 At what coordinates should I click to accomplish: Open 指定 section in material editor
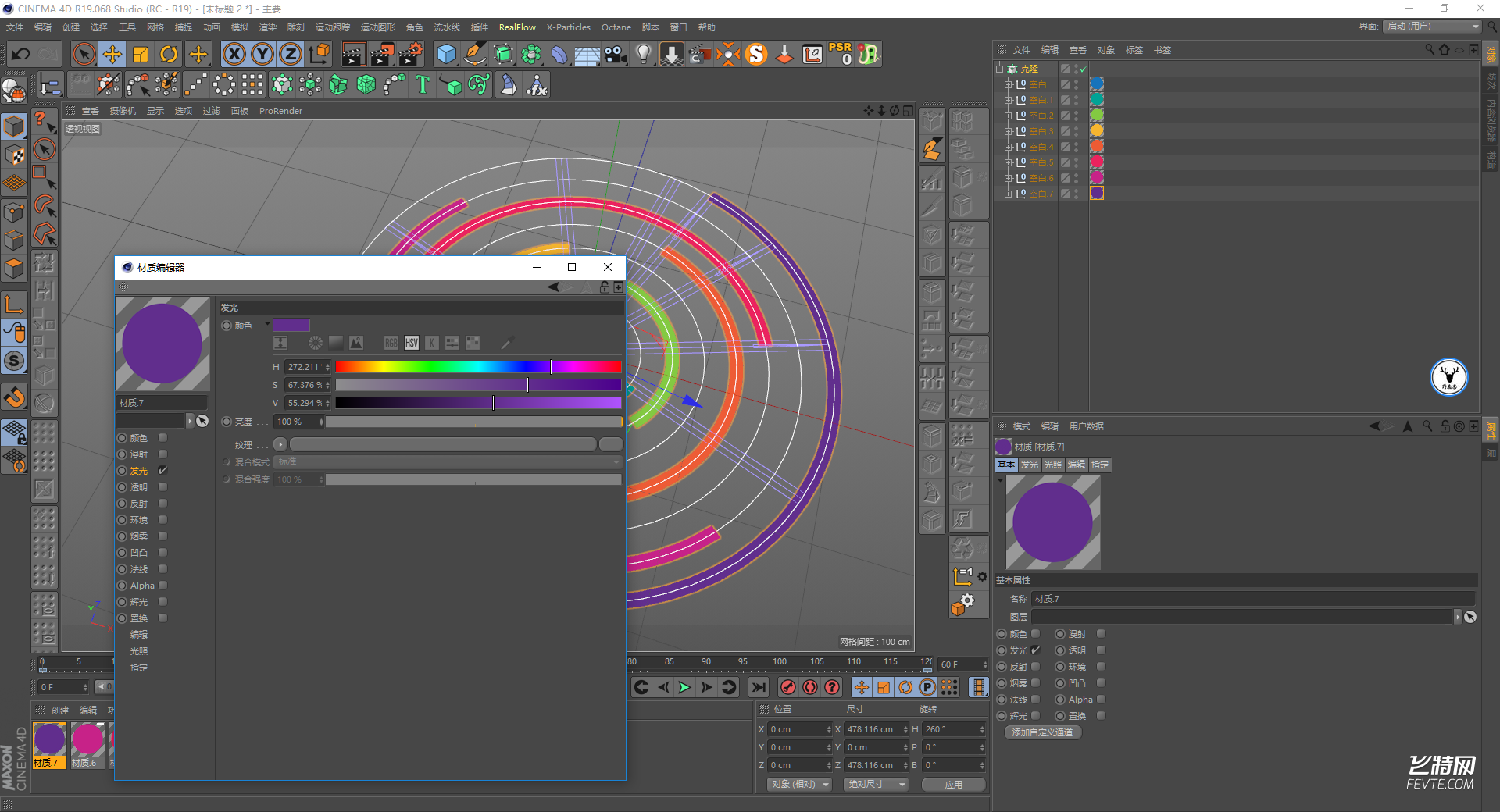[139, 668]
